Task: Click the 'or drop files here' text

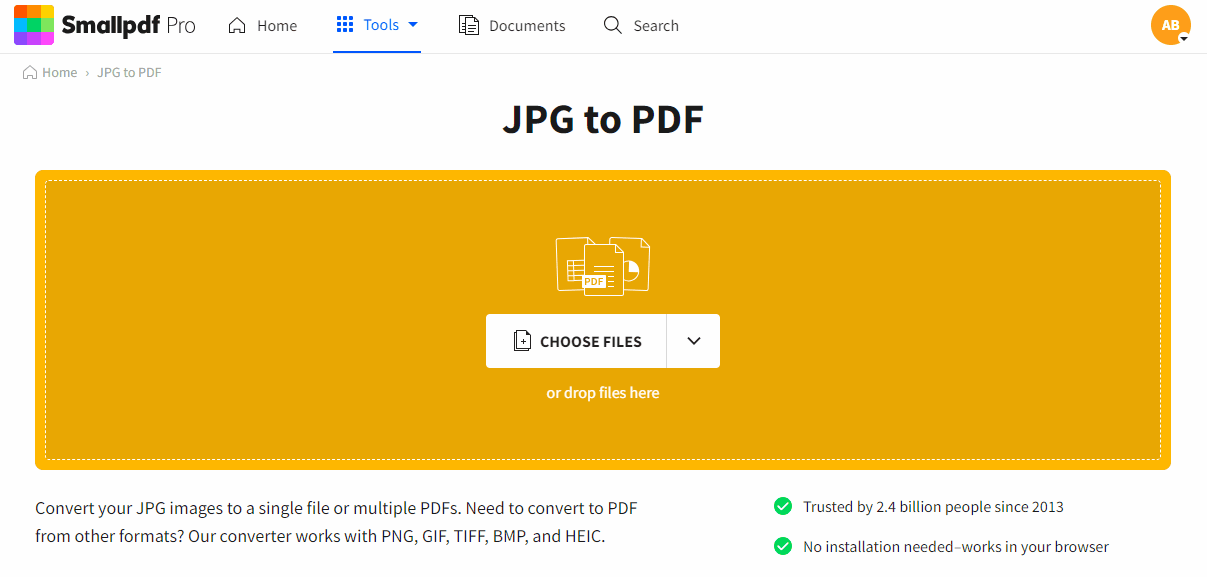Action: coord(603,393)
